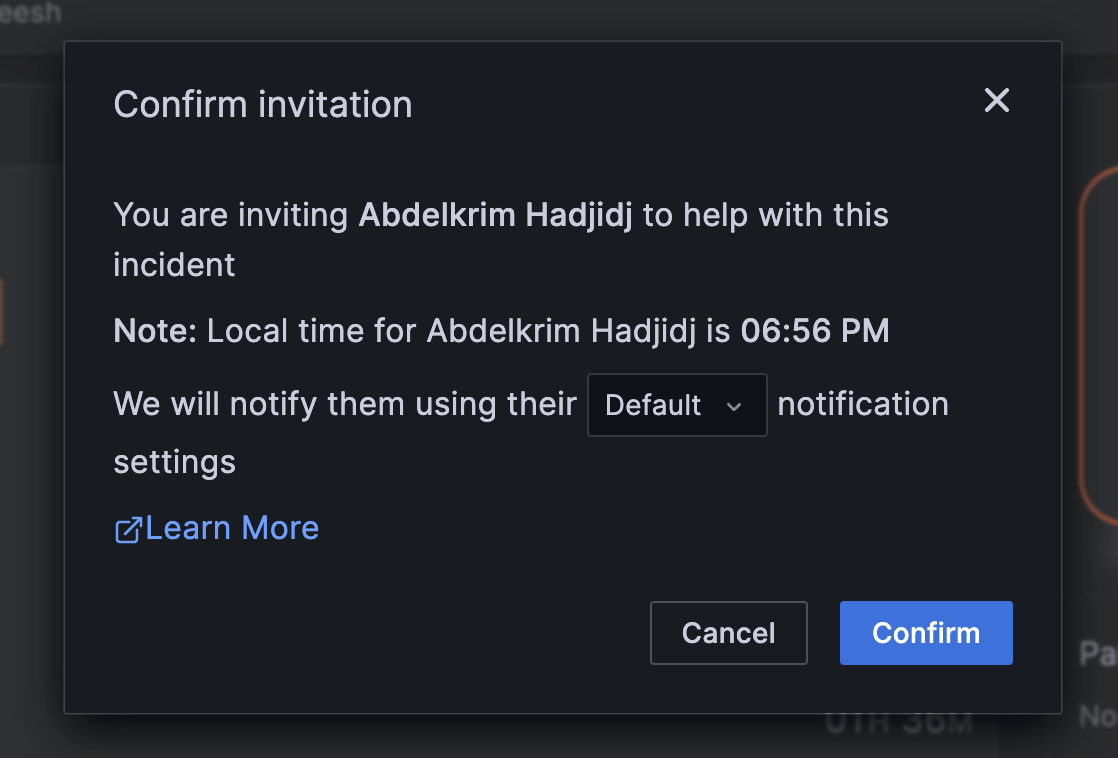
Task: Click the word "notification" after the dropdown
Action: (x=863, y=404)
